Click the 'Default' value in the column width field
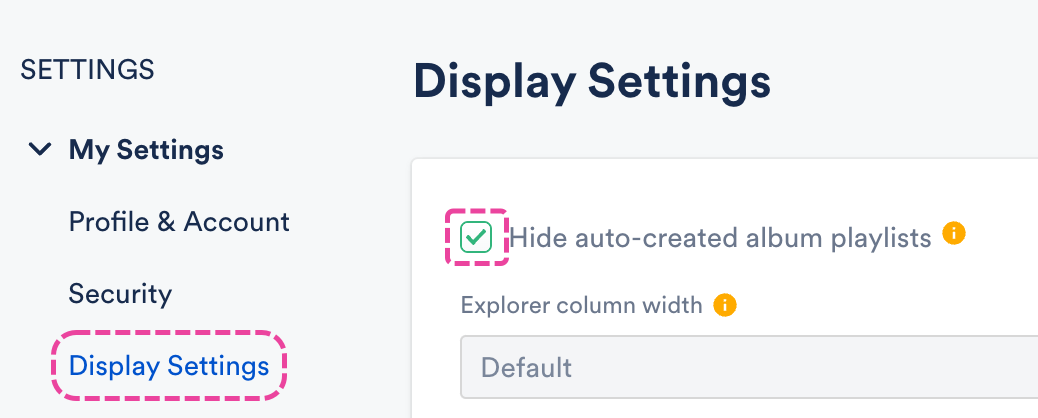The width and height of the screenshot is (1038, 418). [x=526, y=367]
